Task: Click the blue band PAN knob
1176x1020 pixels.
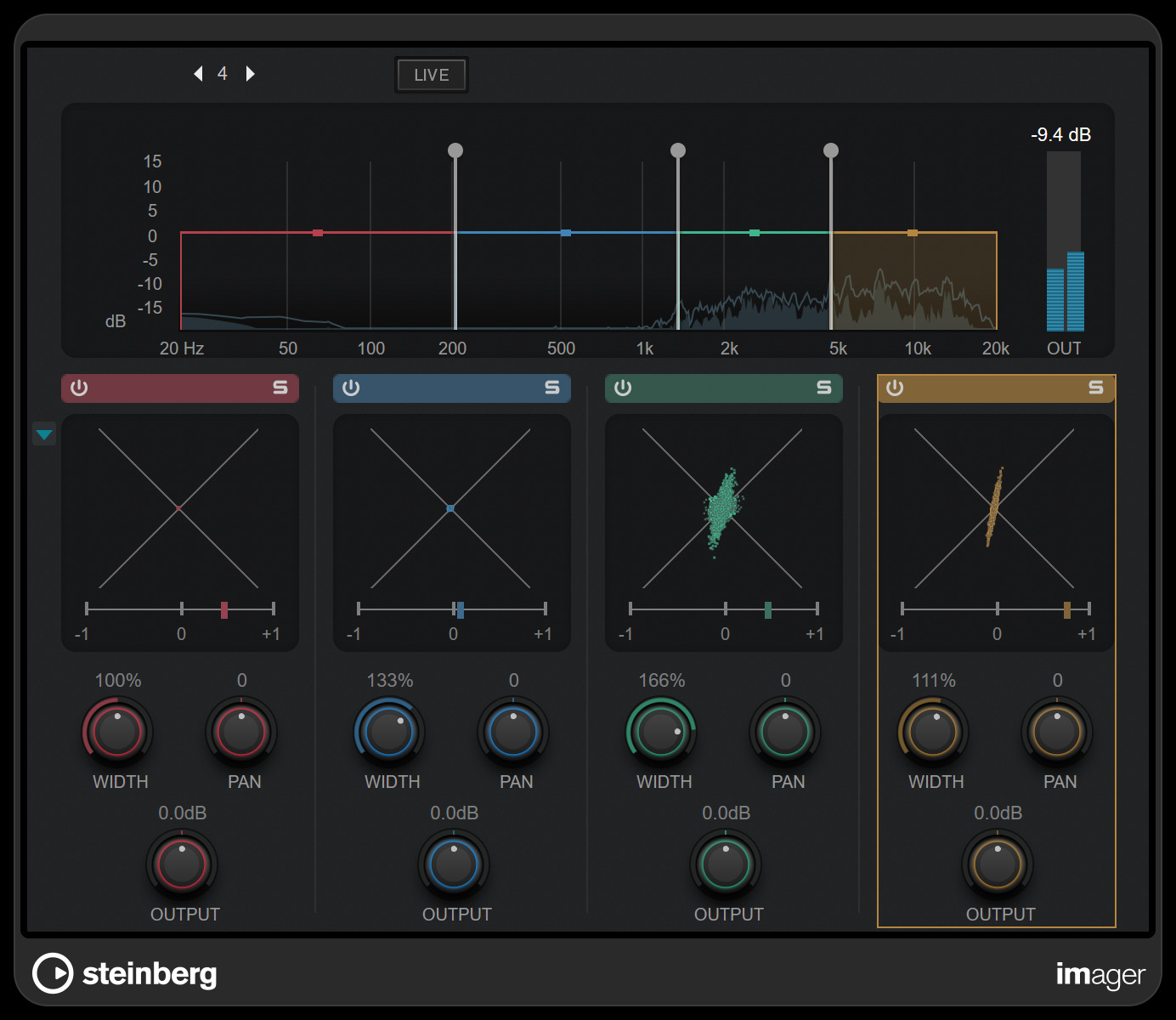Action: 513,731
